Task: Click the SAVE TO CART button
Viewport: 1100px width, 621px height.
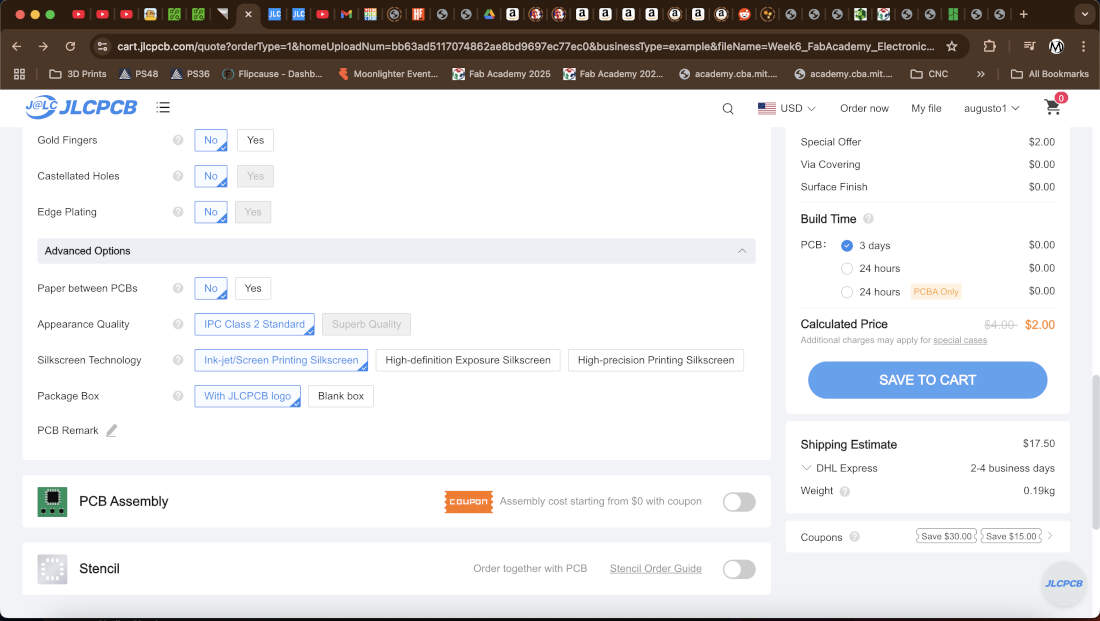Action: click(x=927, y=380)
